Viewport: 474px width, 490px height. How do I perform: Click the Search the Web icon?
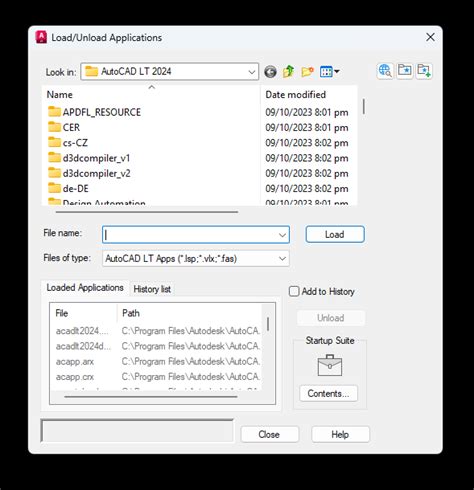pos(385,71)
